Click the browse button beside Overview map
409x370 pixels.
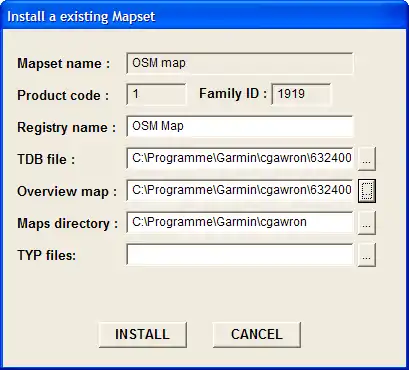click(367, 190)
